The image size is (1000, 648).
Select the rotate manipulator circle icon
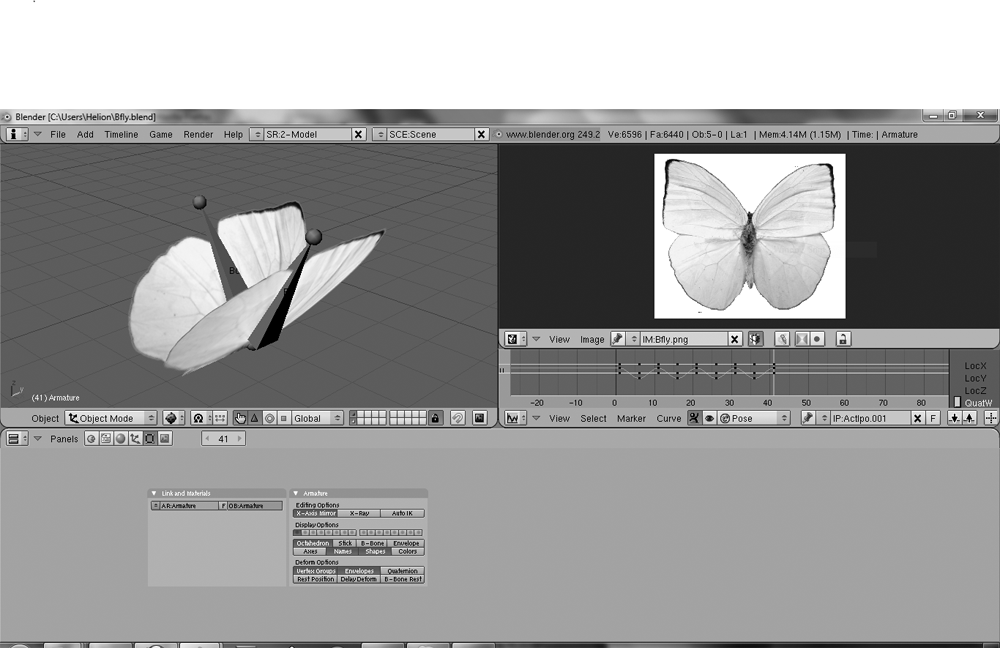pyautogui.click(x=269, y=418)
